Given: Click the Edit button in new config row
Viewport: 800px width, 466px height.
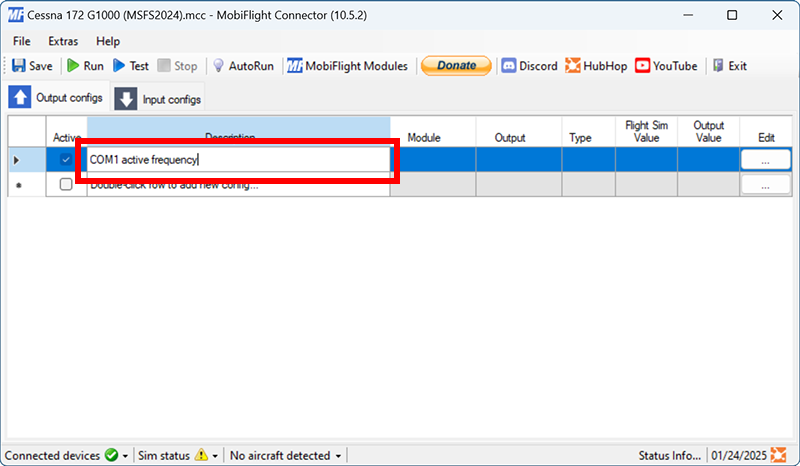Looking at the screenshot, I should click(x=765, y=185).
